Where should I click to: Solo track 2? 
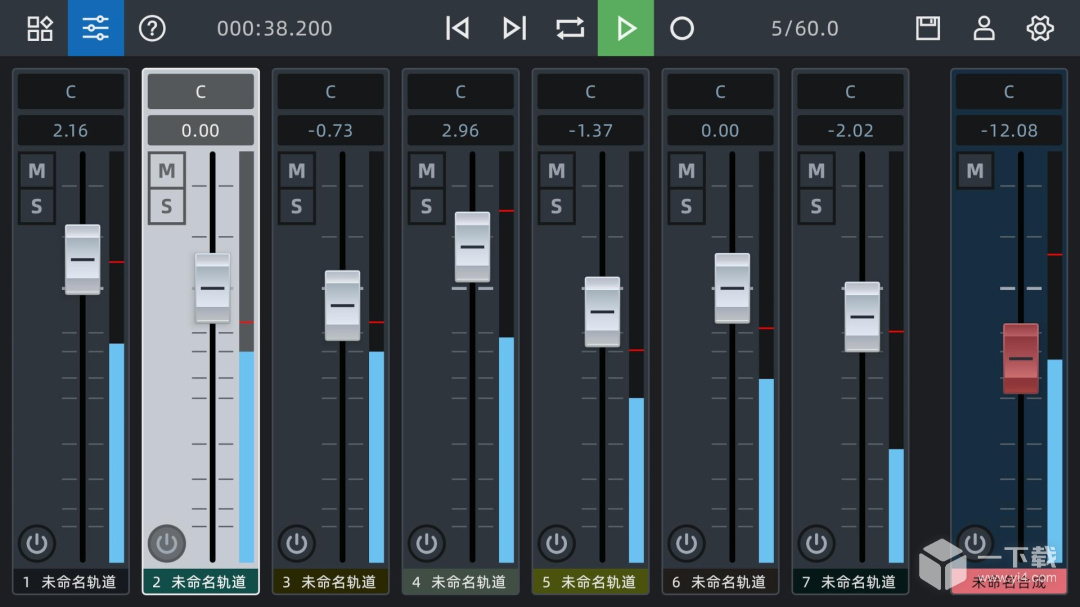[x=167, y=206]
